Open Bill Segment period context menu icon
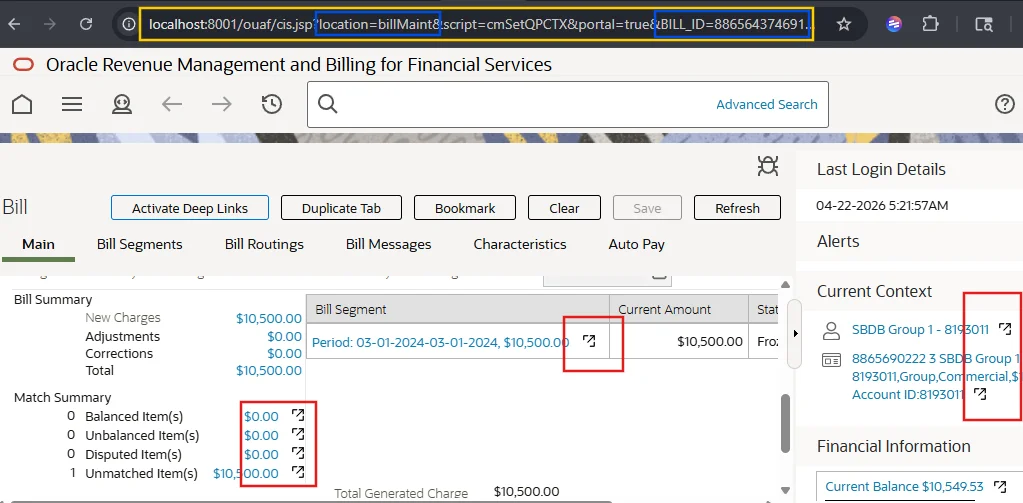Viewport: 1023px width, 503px height. coord(589,341)
